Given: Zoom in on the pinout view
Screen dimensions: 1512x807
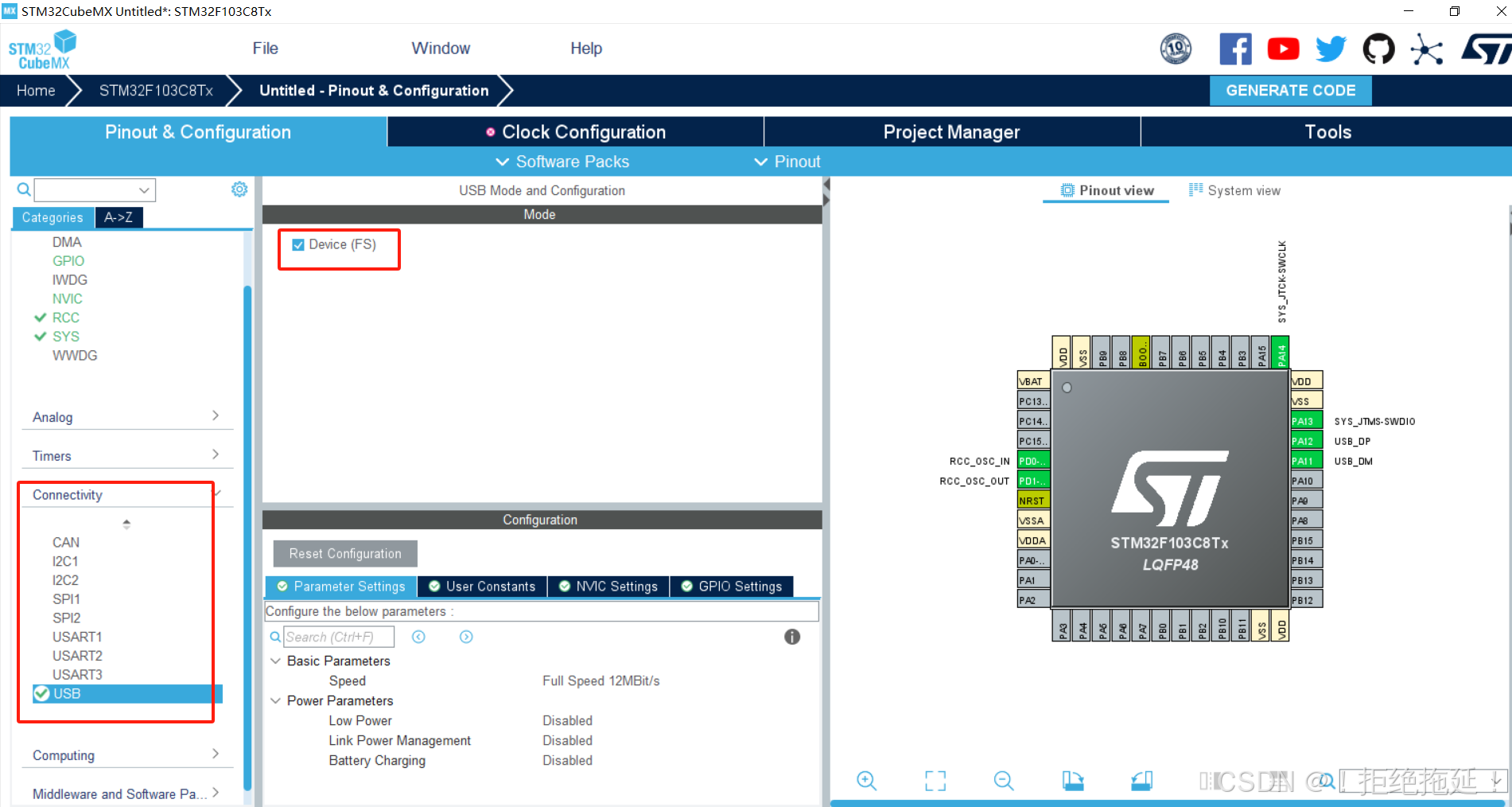Looking at the screenshot, I should click(x=866, y=781).
